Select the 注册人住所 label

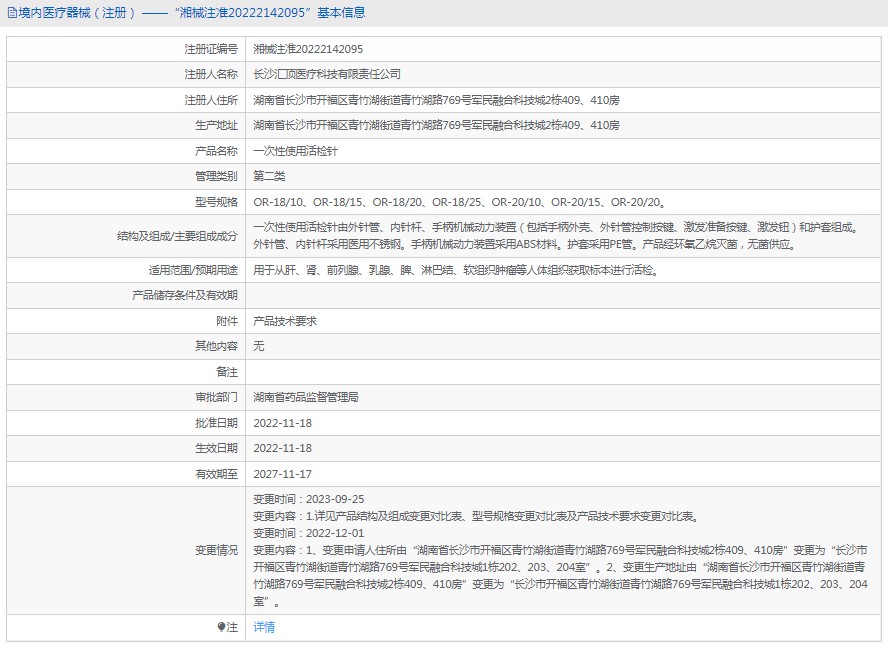coord(211,100)
